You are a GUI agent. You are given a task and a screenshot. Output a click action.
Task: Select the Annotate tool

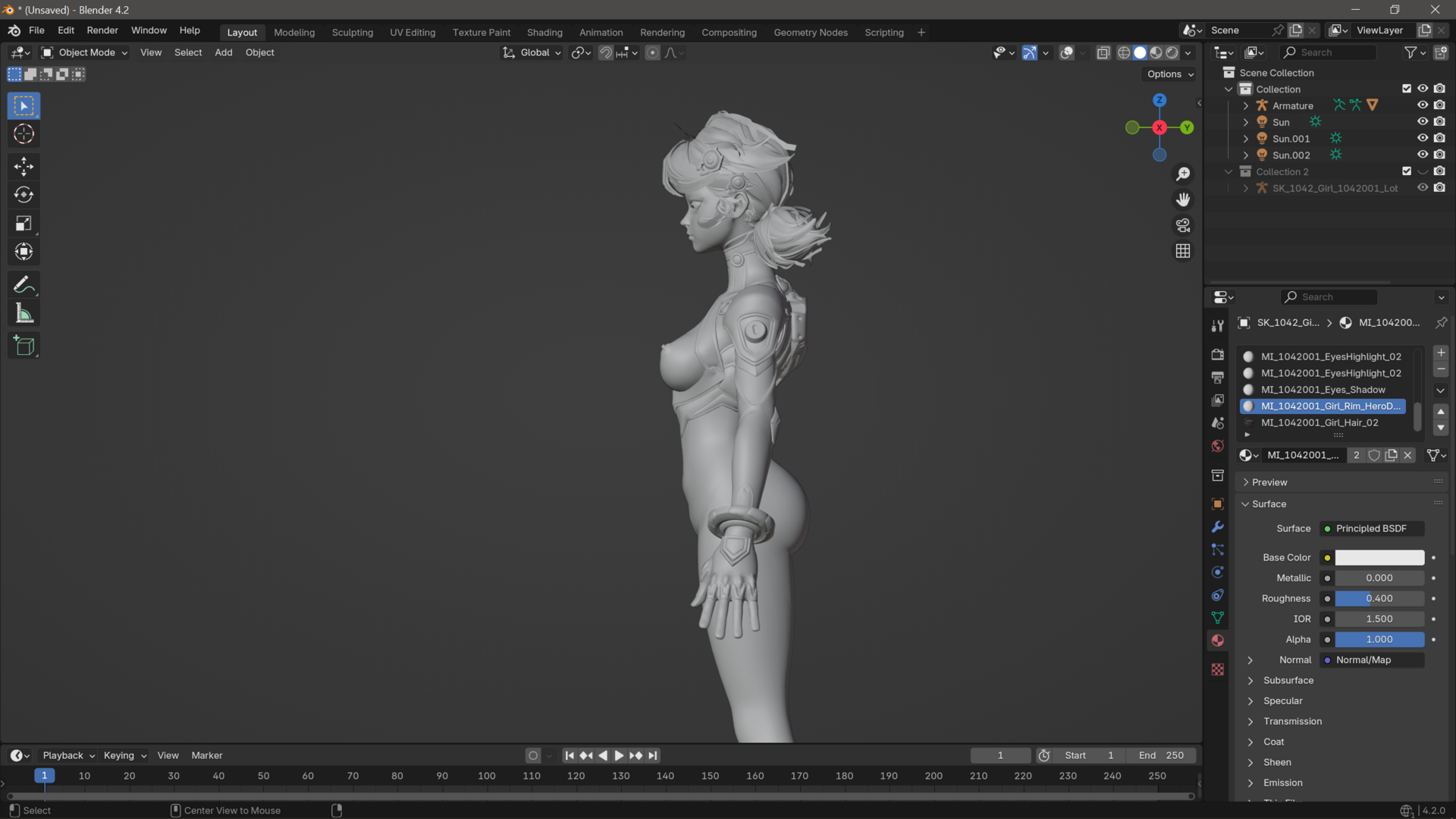coord(24,285)
